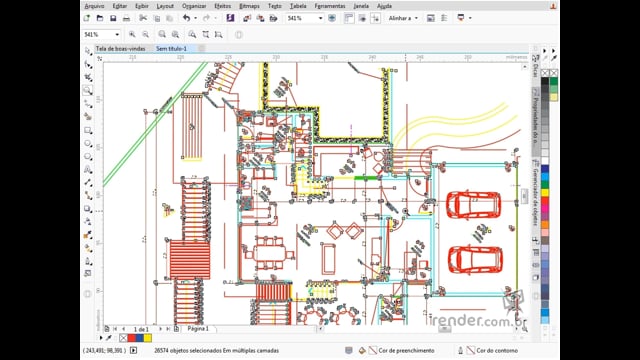The image size is (640, 360).
Task: Switch to the Tela de boas-vindas tab
Action: click(120, 49)
